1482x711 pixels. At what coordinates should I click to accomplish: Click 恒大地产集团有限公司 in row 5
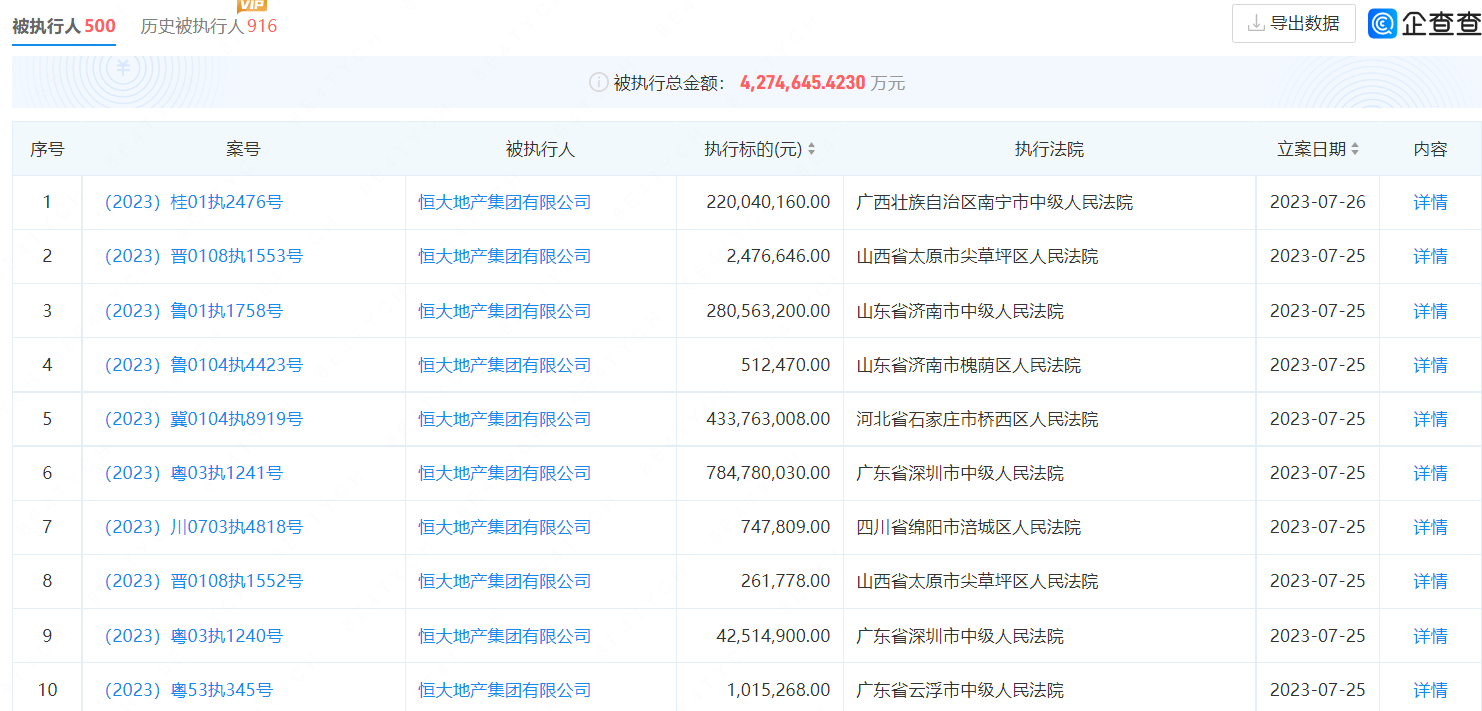[504, 419]
